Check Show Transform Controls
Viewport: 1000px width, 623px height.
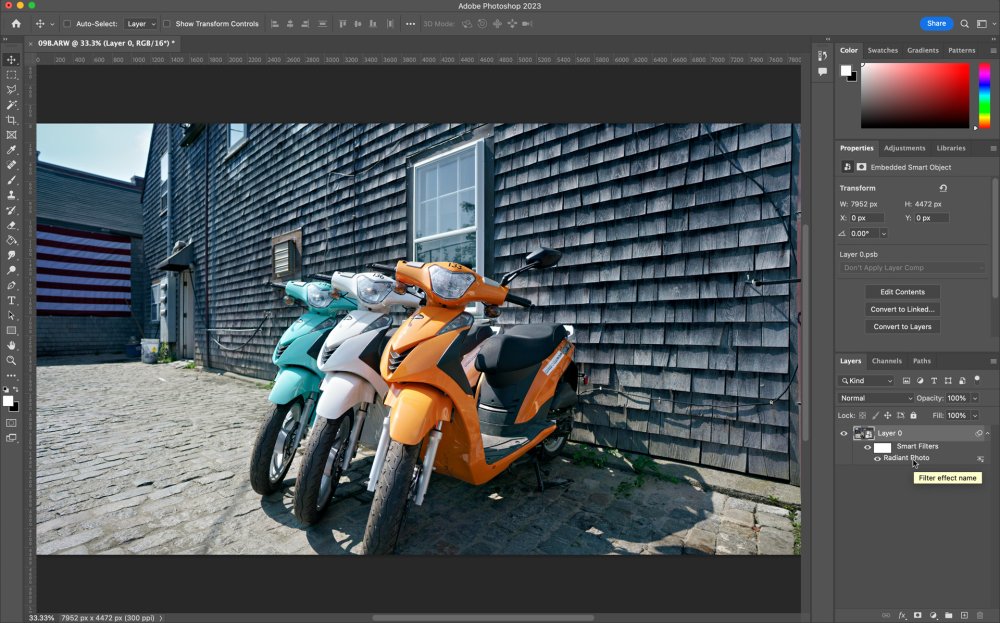(x=167, y=23)
